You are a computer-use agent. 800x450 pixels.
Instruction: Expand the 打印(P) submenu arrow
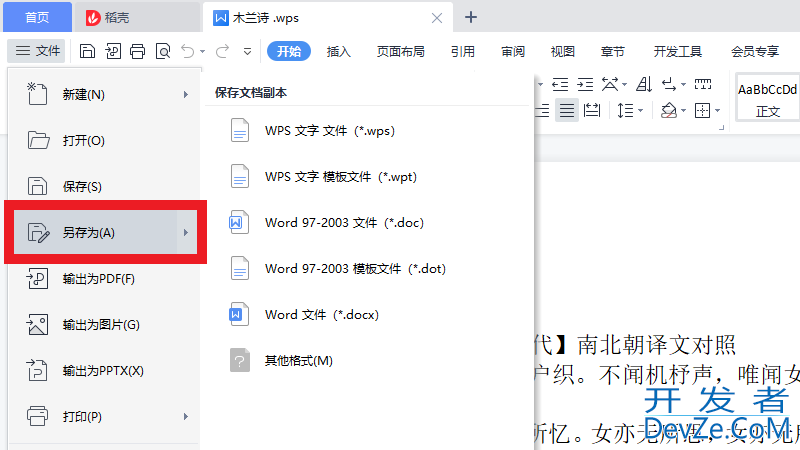(x=186, y=416)
